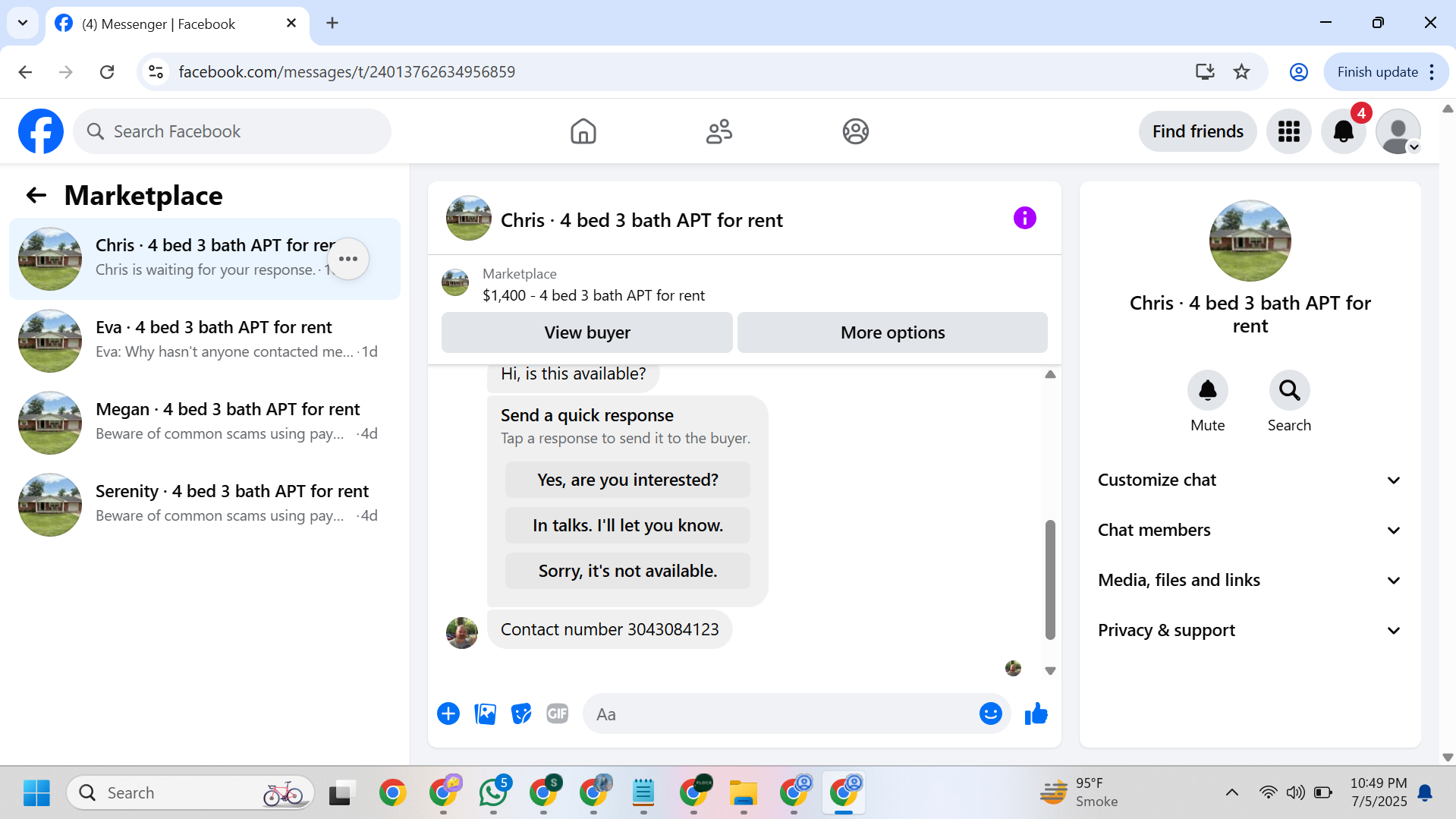
Task: Open Chris conversation in list
Action: [x=205, y=259]
